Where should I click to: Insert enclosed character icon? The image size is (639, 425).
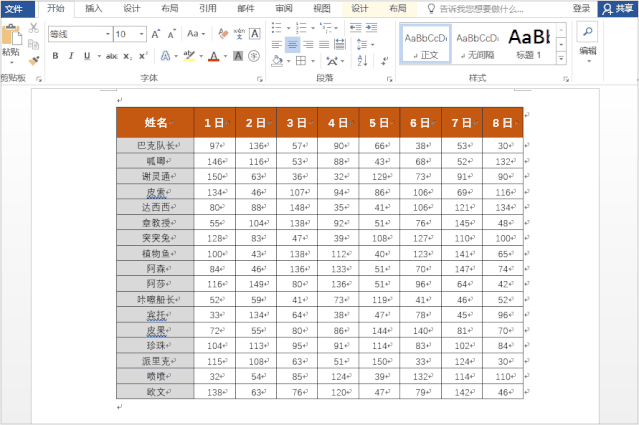(x=254, y=56)
